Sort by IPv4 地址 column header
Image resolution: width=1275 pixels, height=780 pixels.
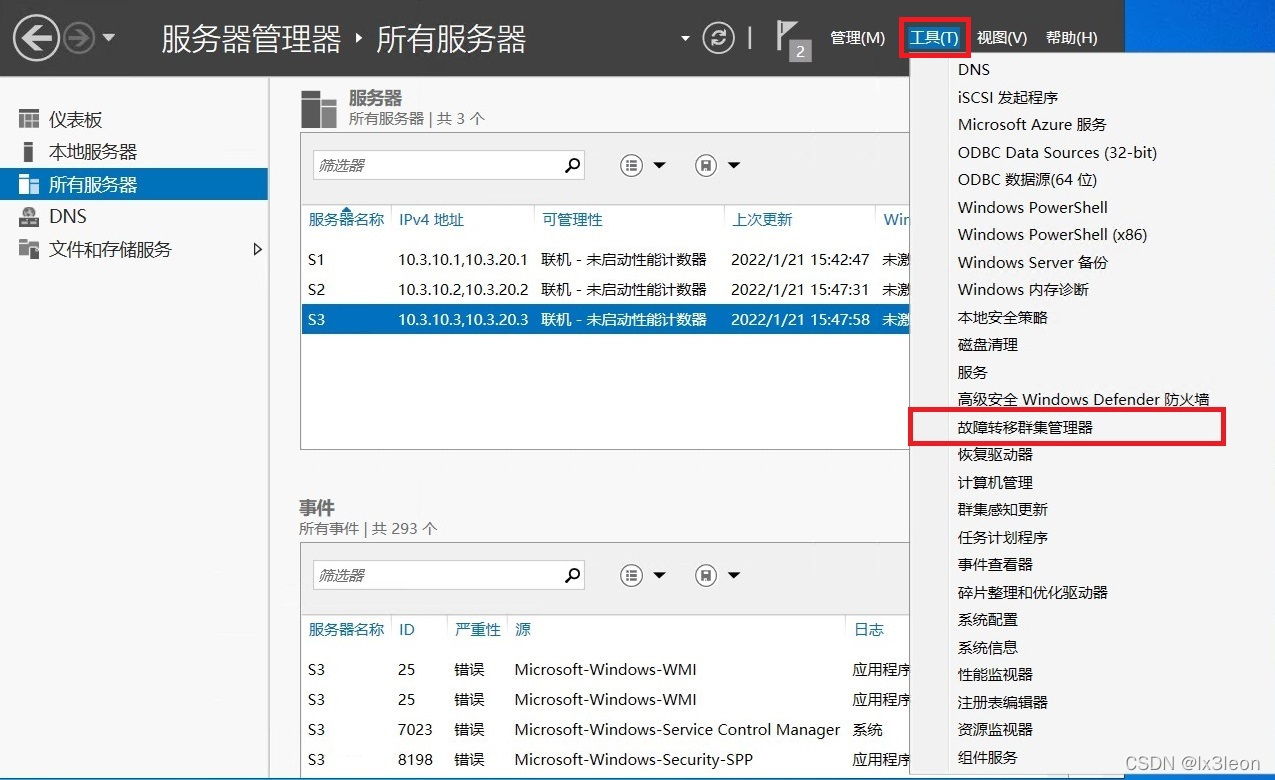[x=431, y=220]
